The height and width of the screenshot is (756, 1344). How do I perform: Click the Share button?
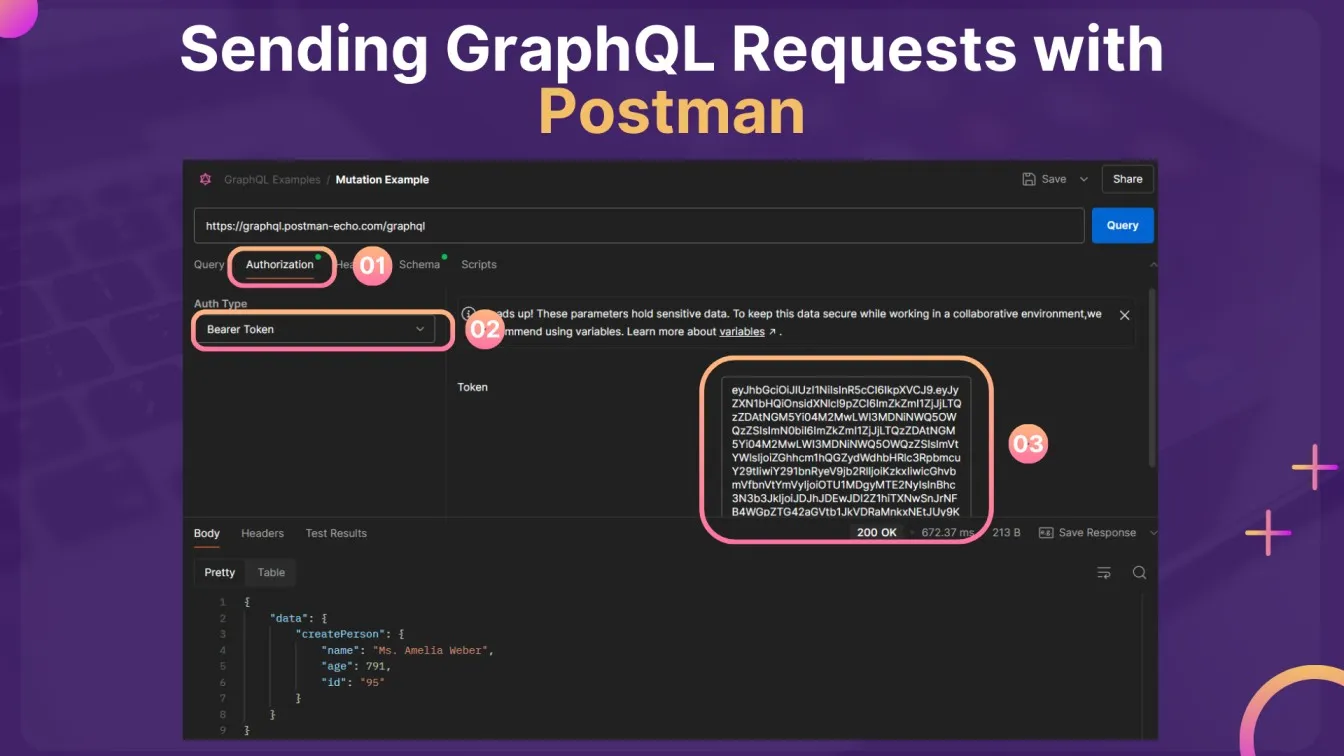click(1127, 179)
